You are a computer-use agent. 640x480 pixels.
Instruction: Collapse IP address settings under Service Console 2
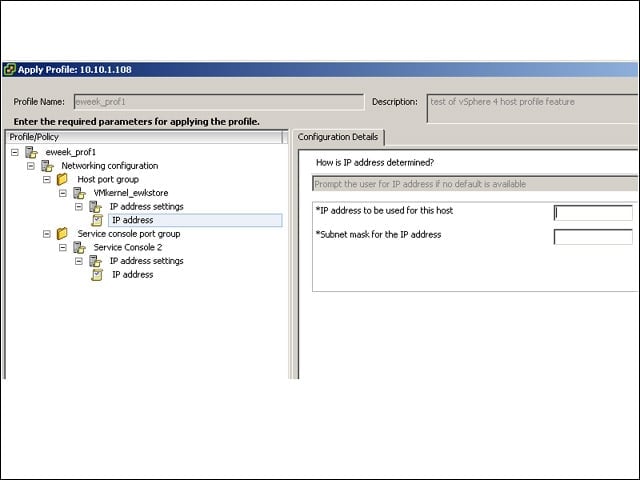[79, 261]
